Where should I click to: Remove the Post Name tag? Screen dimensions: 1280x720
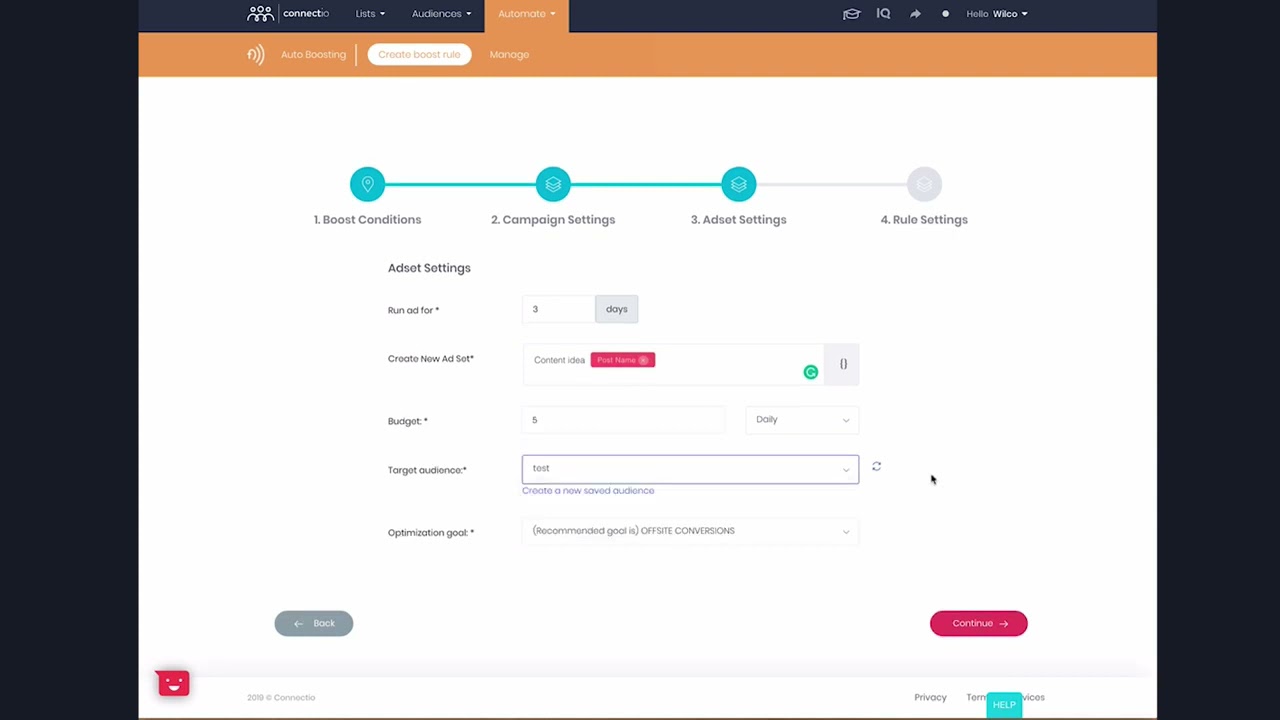(644, 360)
